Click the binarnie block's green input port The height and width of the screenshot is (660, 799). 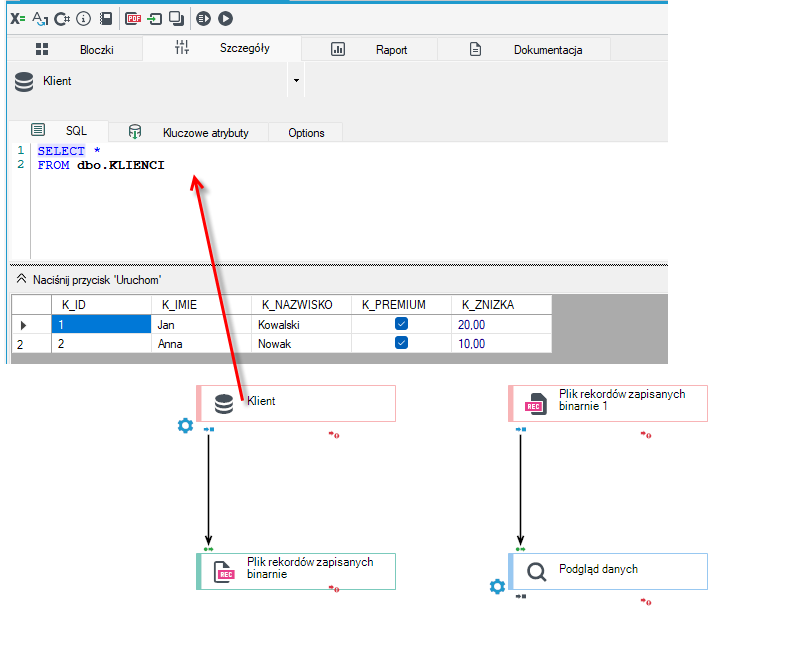[x=208, y=549]
